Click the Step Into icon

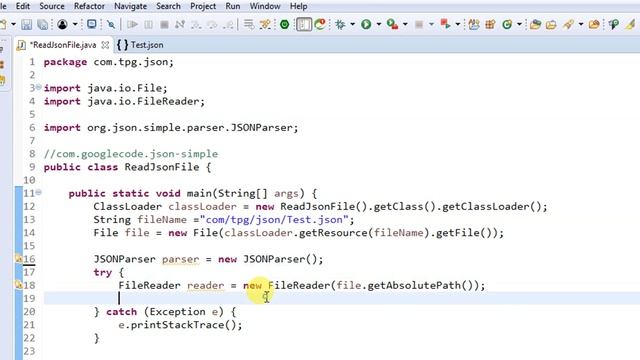point(196,24)
